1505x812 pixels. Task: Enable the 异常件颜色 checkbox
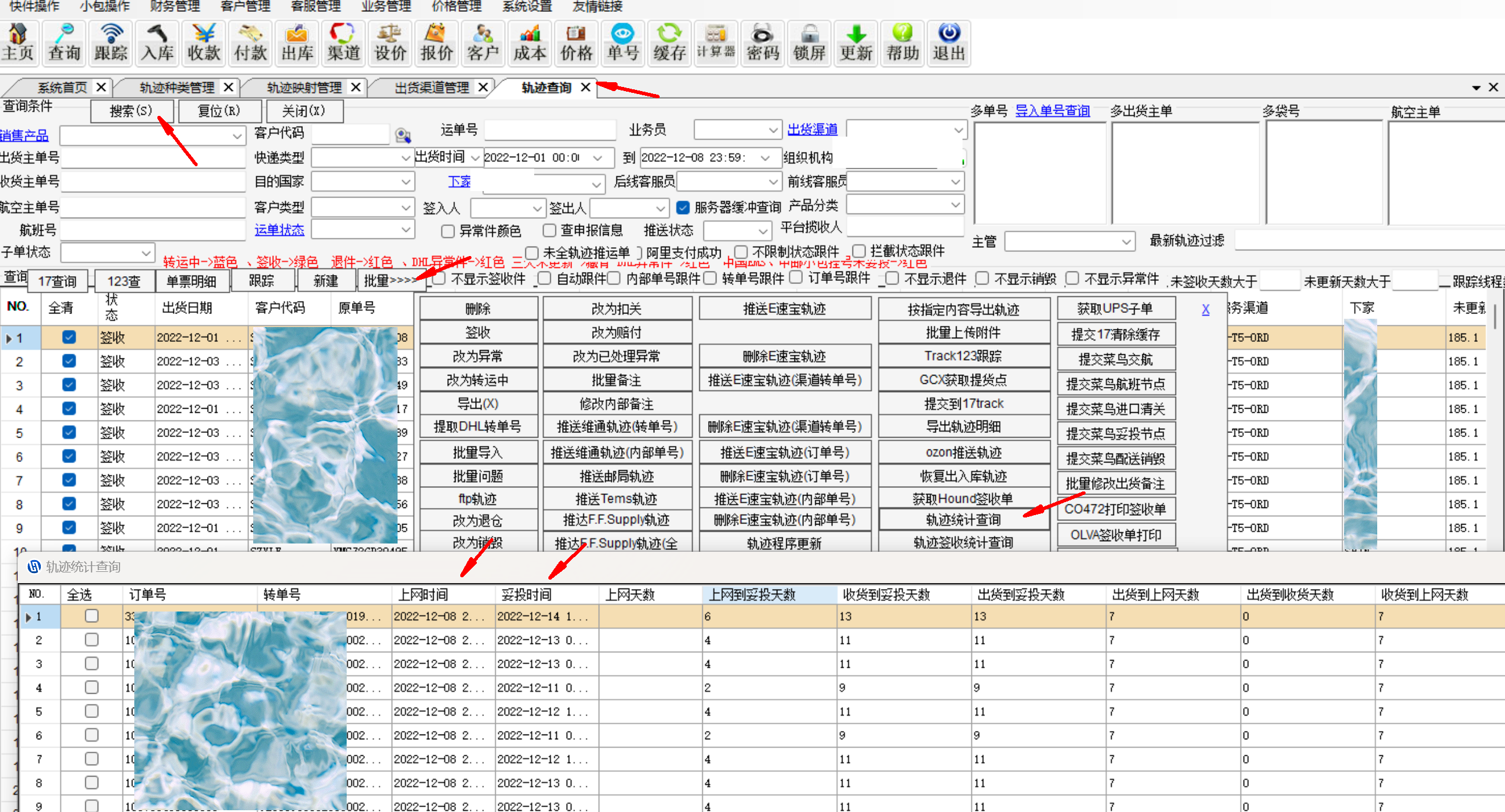pyautogui.click(x=448, y=231)
